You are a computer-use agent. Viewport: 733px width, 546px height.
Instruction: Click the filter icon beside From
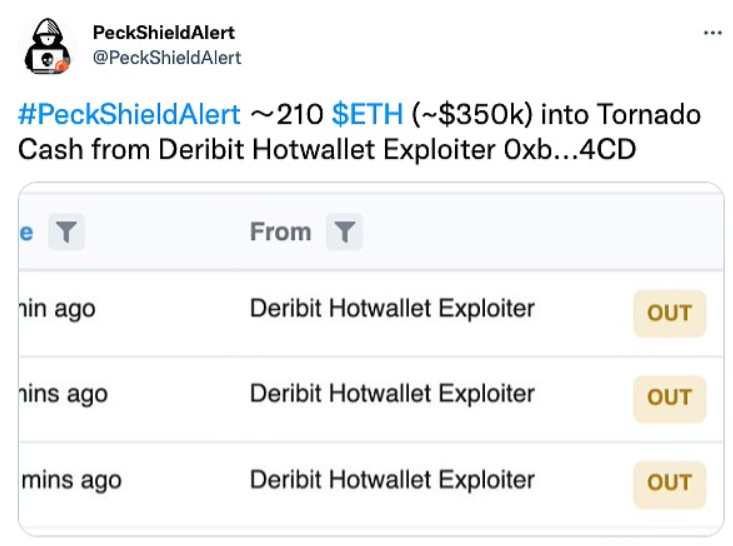tap(344, 232)
